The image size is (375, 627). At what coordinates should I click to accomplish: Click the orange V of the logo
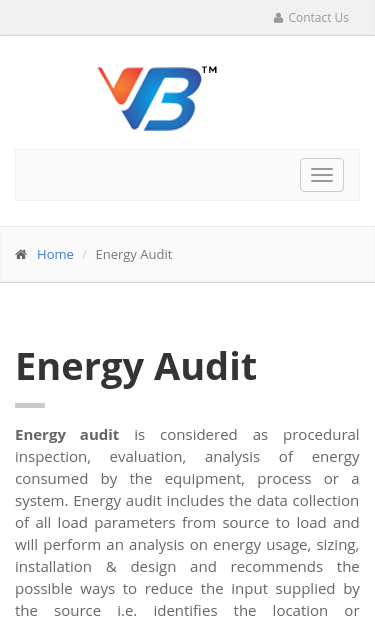point(120,86)
